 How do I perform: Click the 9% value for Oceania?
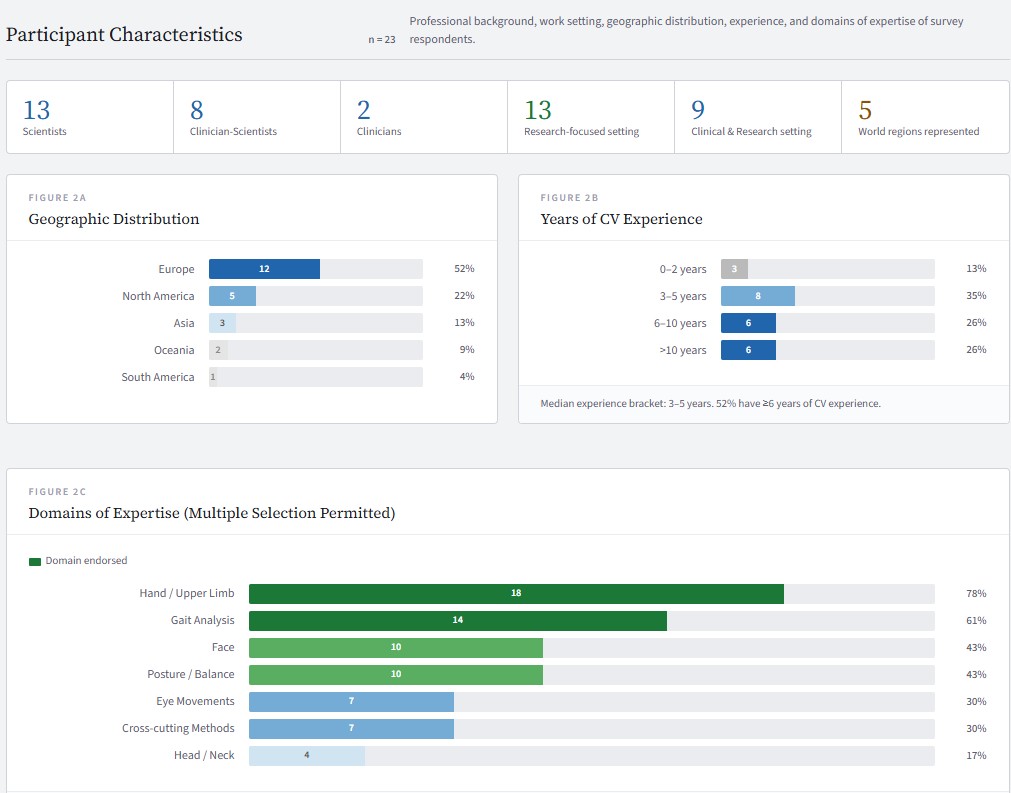tap(467, 350)
